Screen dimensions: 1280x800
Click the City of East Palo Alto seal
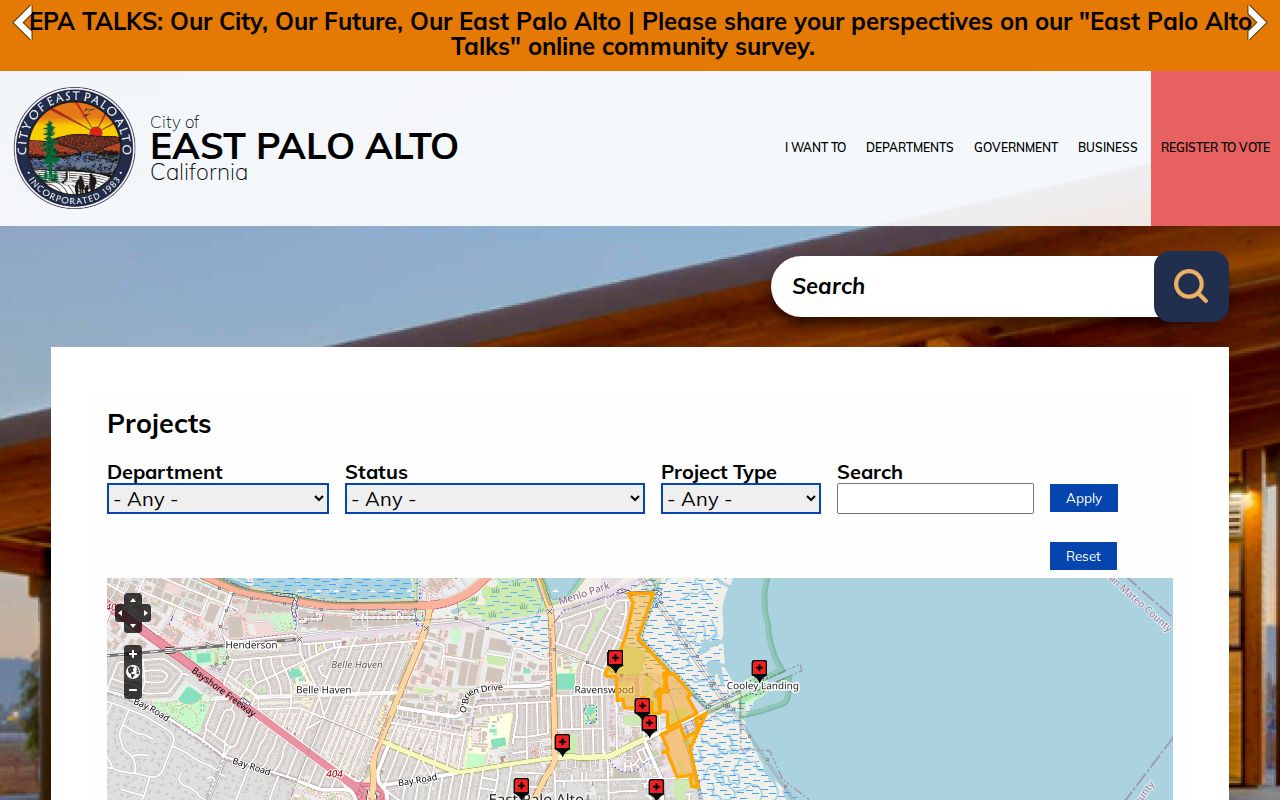tap(74, 148)
